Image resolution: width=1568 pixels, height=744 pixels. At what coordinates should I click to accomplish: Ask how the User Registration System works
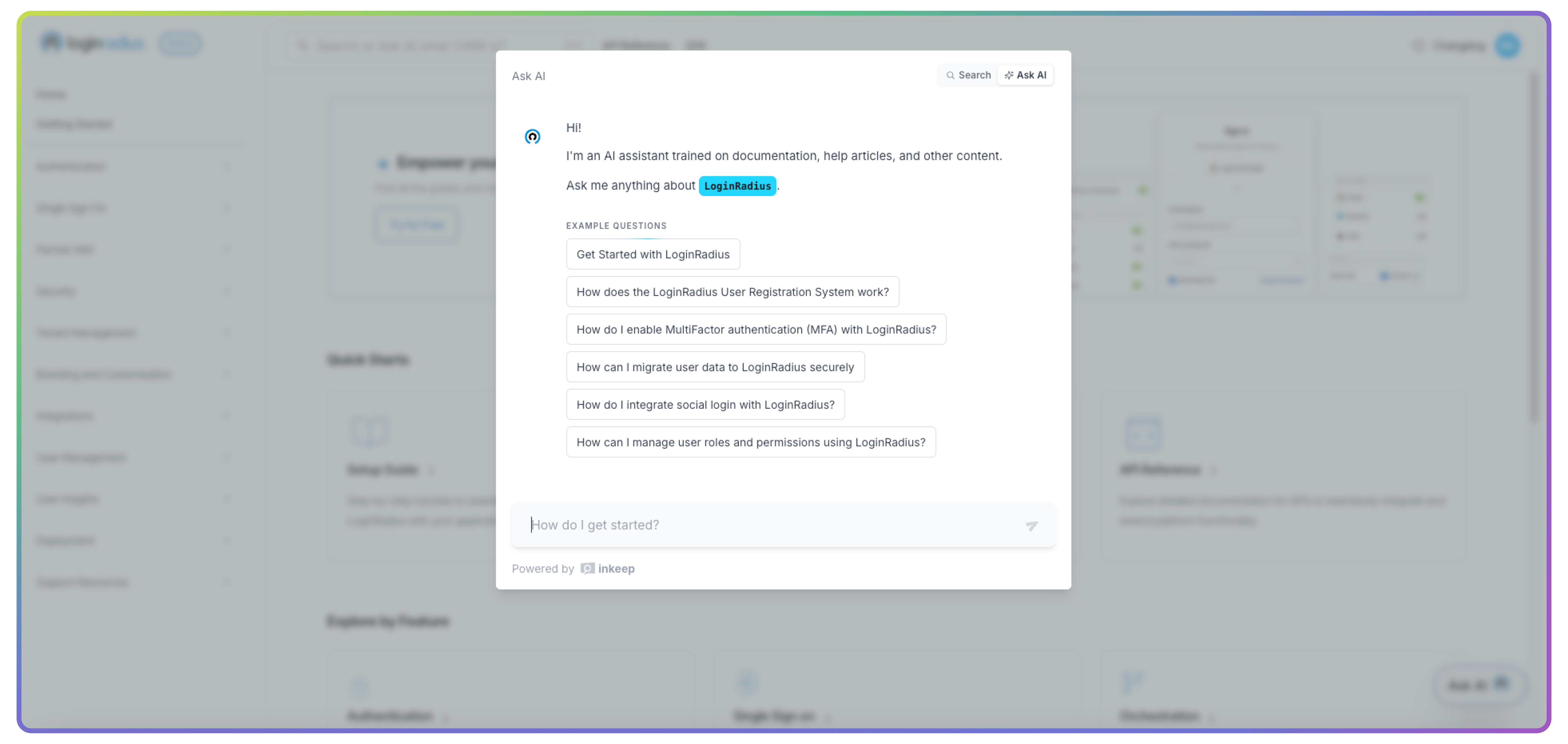point(732,292)
